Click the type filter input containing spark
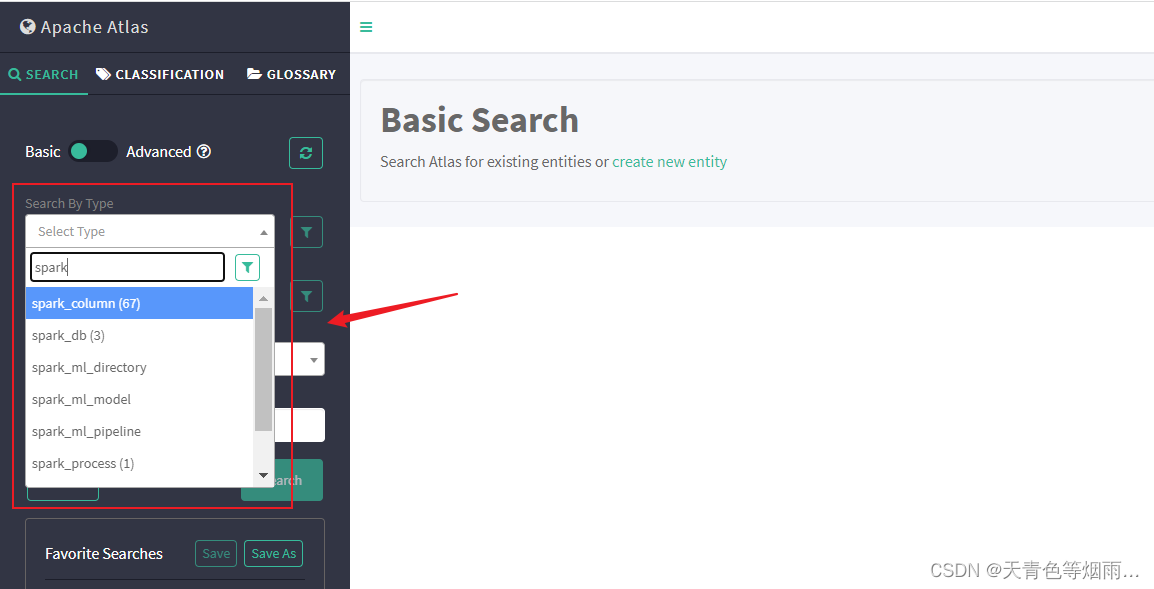Image resolution: width=1154 pixels, height=589 pixels. click(x=127, y=267)
